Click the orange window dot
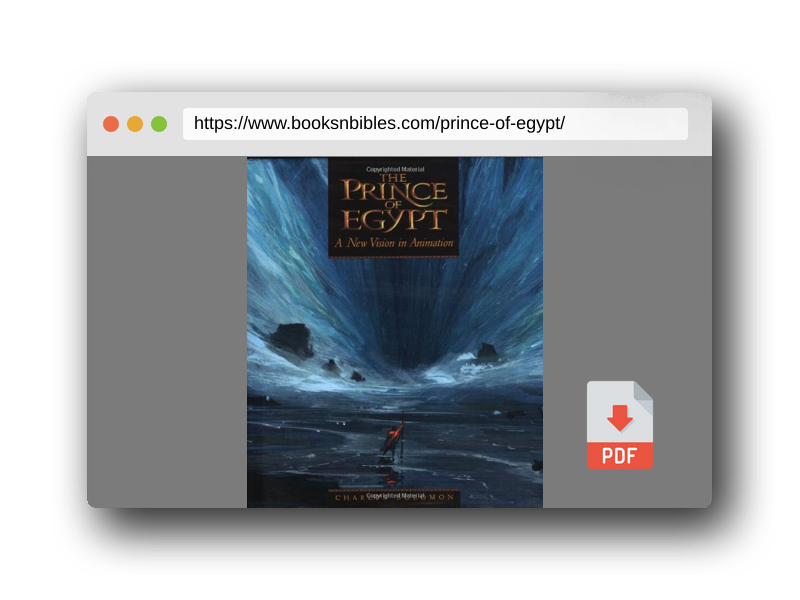The height and width of the screenshot is (600, 800). click(x=135, y=124)
